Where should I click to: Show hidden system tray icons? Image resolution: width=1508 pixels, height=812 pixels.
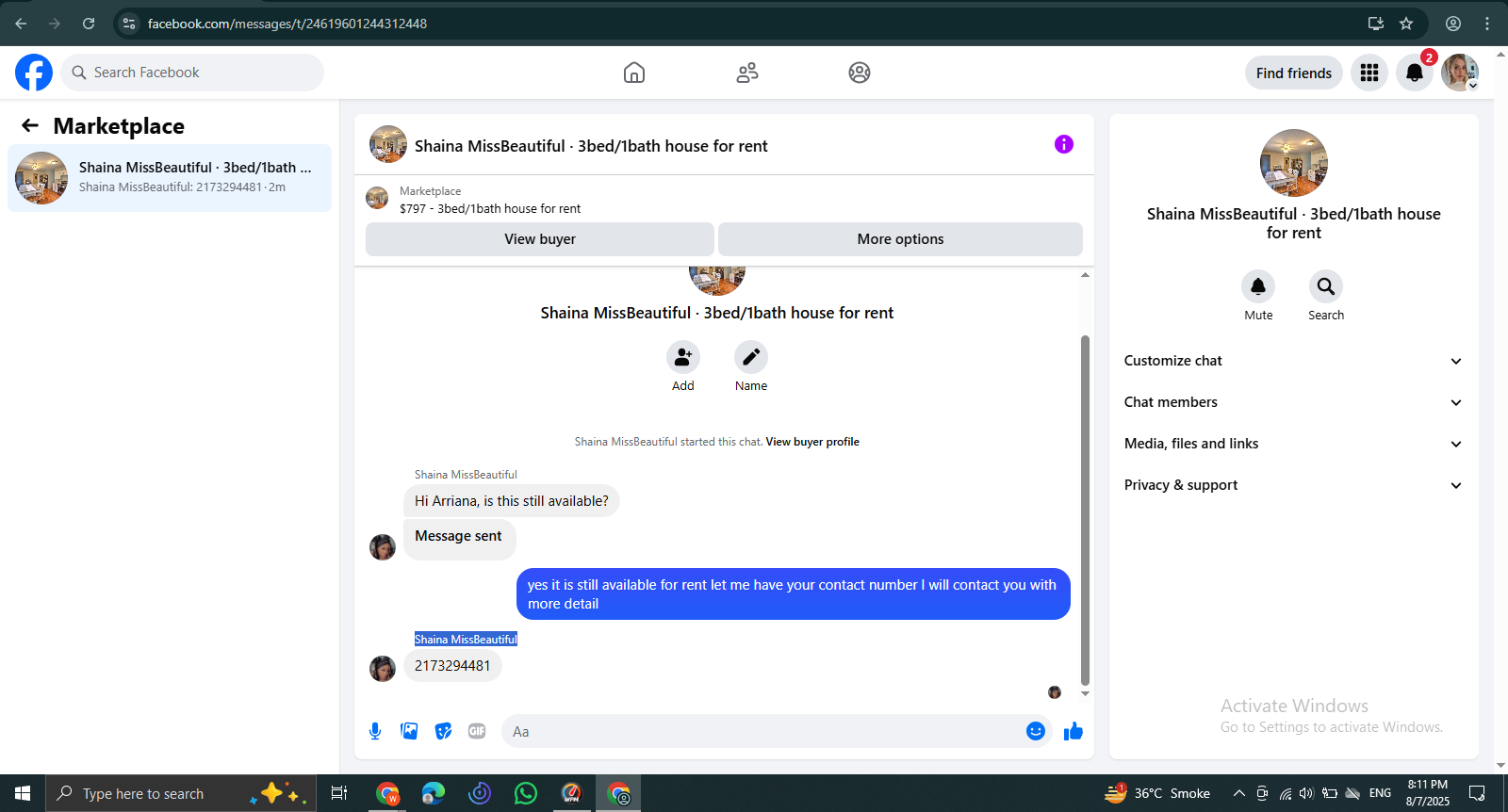coord(1239,793)
